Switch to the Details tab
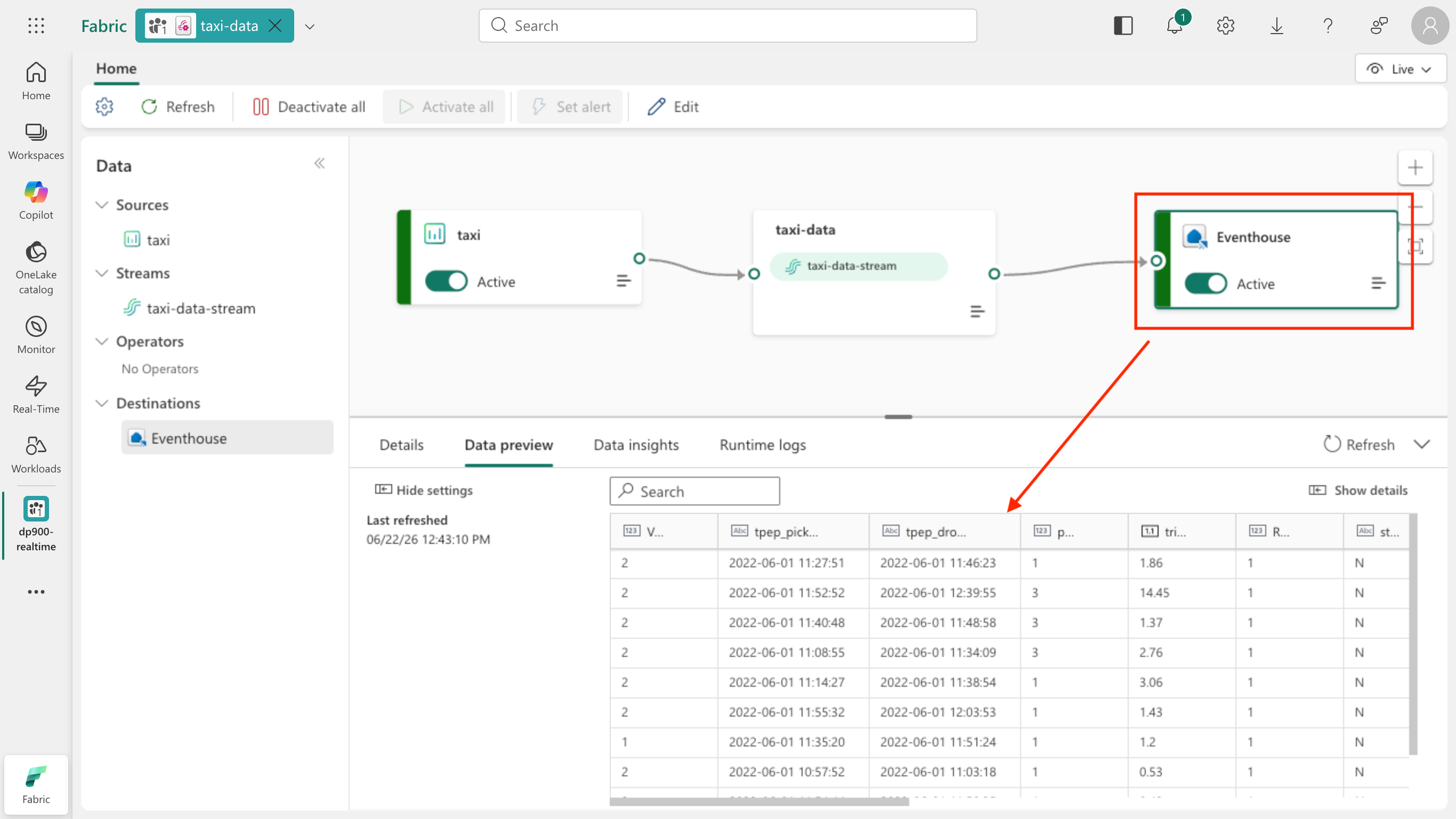1456x819 pixels. (401, 445)
